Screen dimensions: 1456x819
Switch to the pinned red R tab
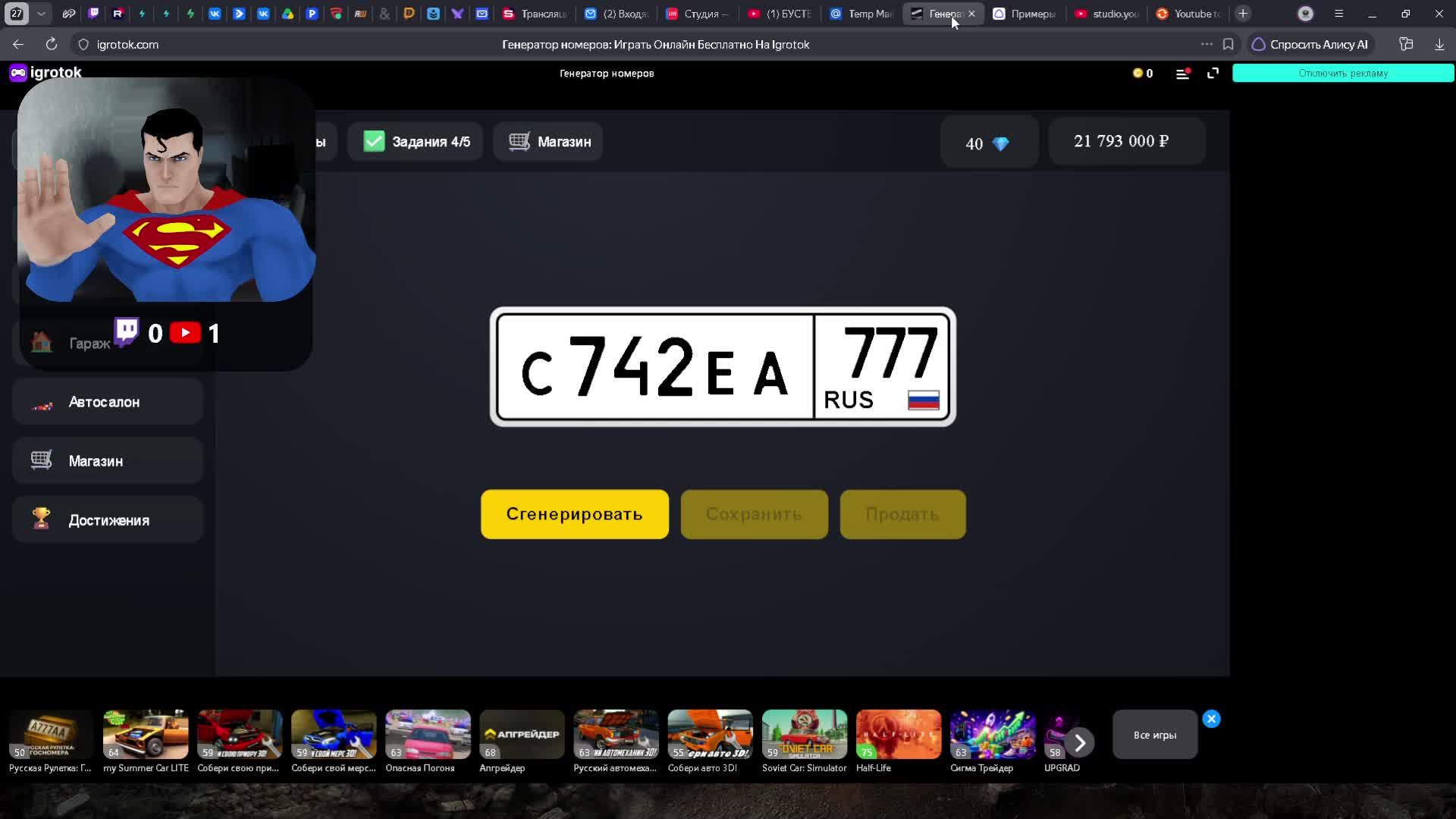click(x=118, y=14)
